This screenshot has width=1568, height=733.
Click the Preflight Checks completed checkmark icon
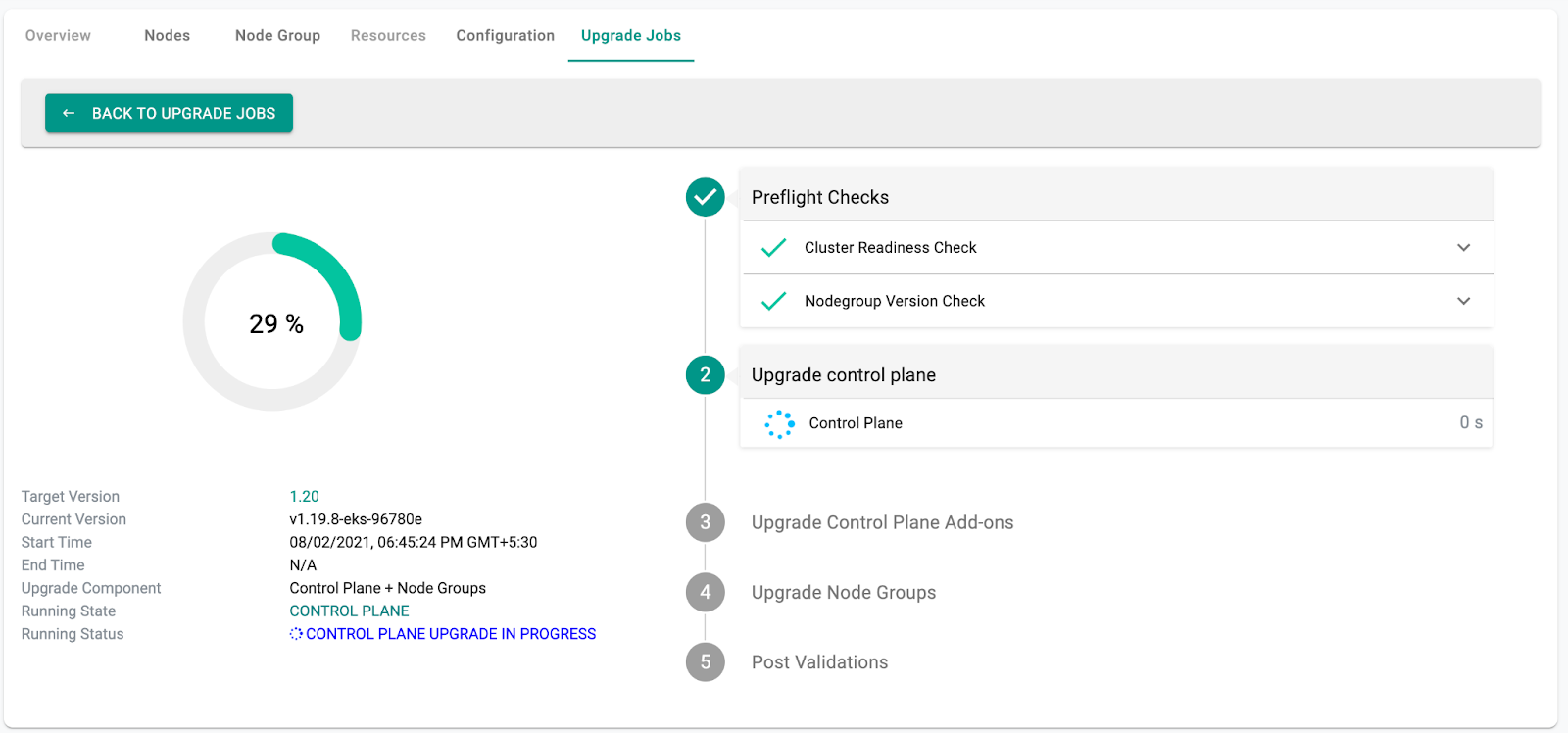click(x=705, y=197)
